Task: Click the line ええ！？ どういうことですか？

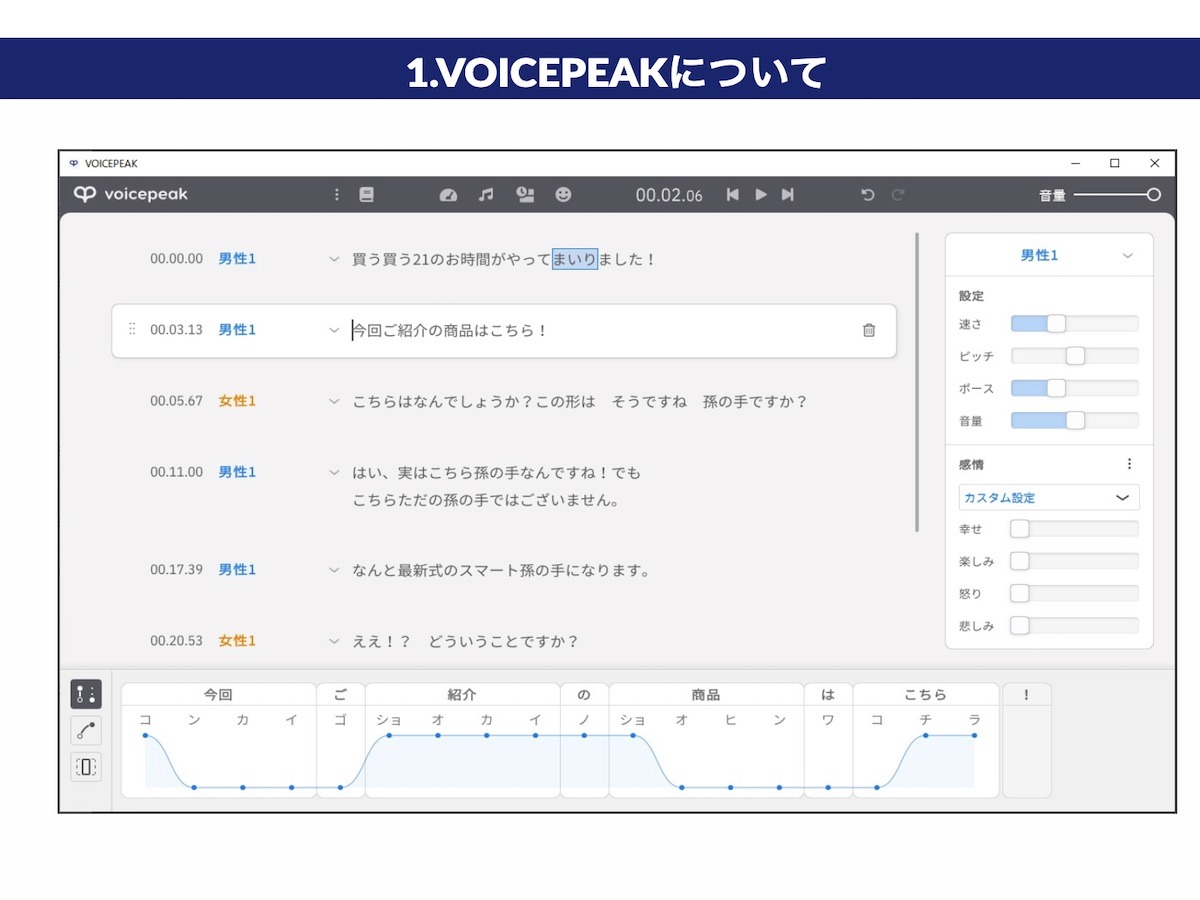Action: tap(466, 641)
